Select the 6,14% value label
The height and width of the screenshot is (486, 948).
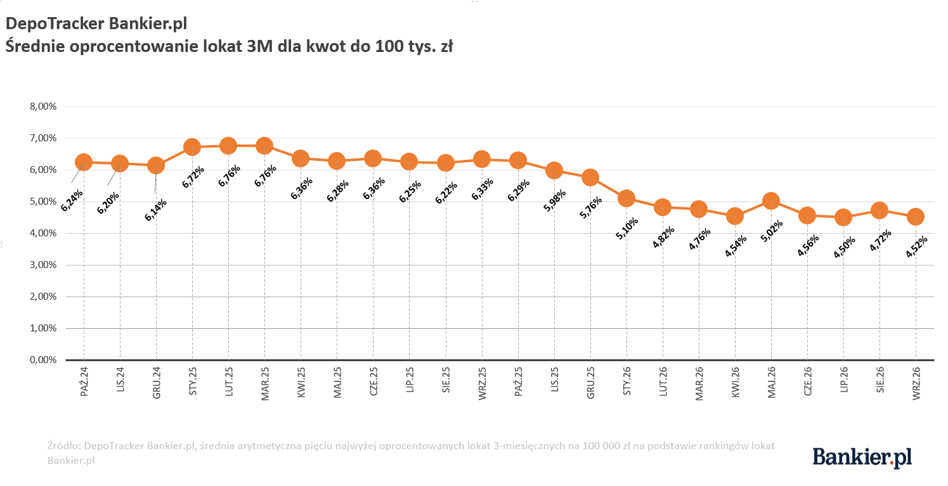point(156,209)
